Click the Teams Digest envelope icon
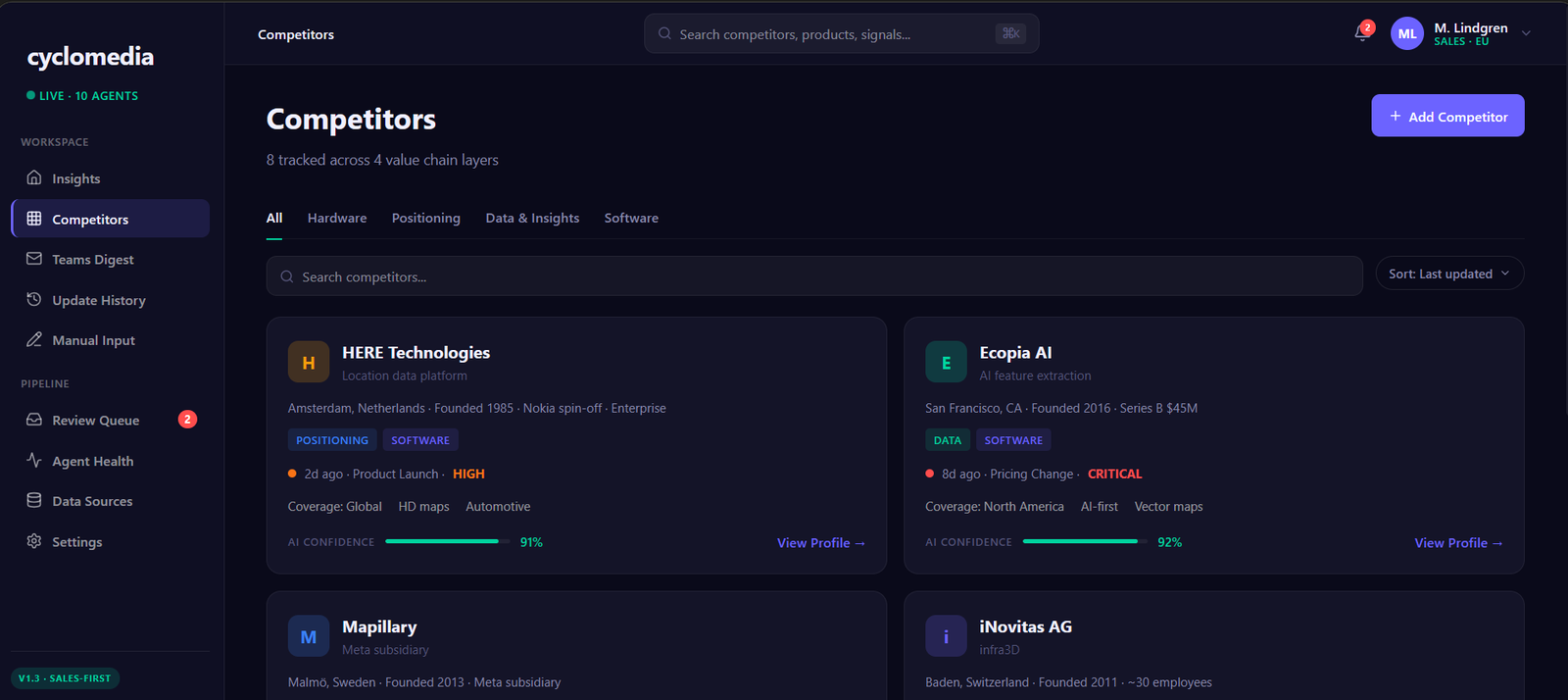Screen dimensions: 1568x700 (x=34, y=259)
